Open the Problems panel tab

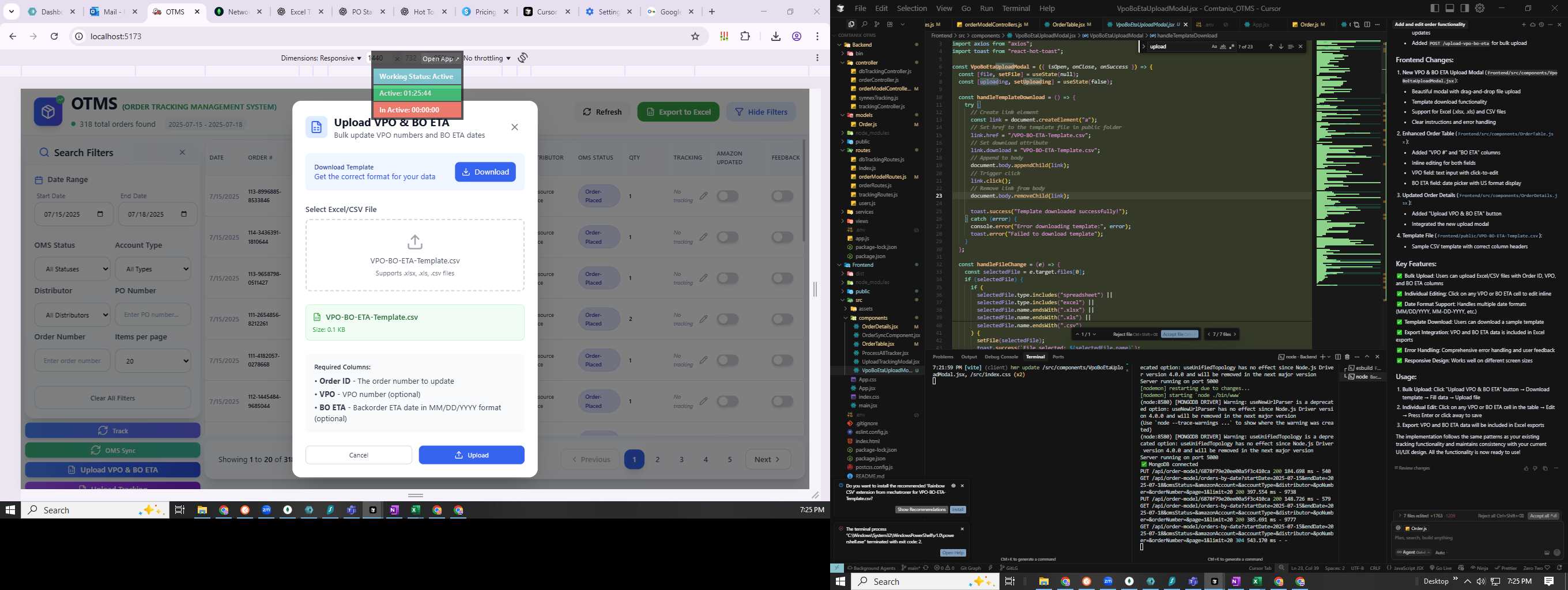(943, 357)
